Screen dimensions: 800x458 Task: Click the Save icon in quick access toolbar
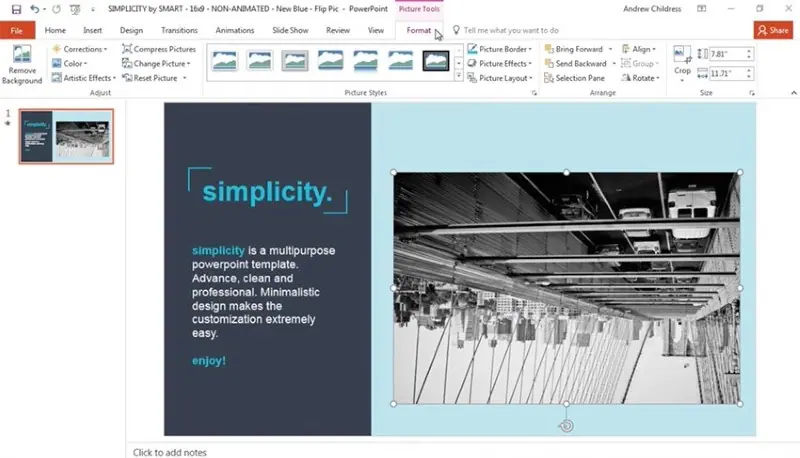click(x=16, y=9)
